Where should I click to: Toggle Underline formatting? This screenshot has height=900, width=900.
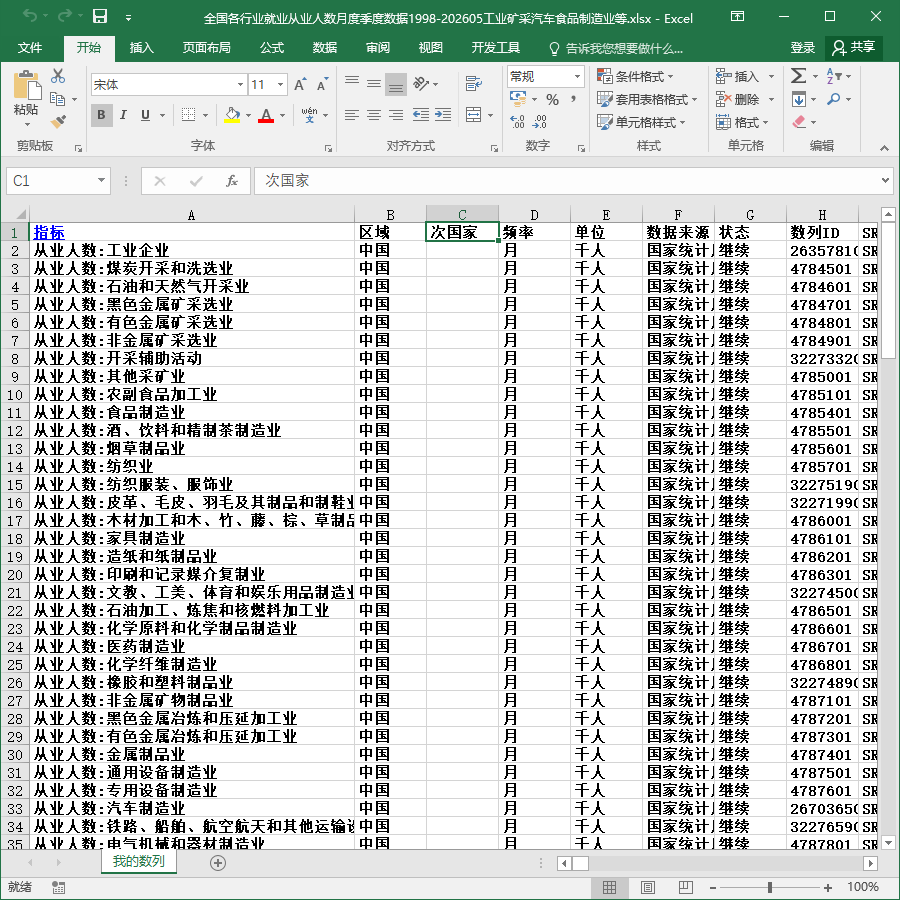tap(145, 115)
